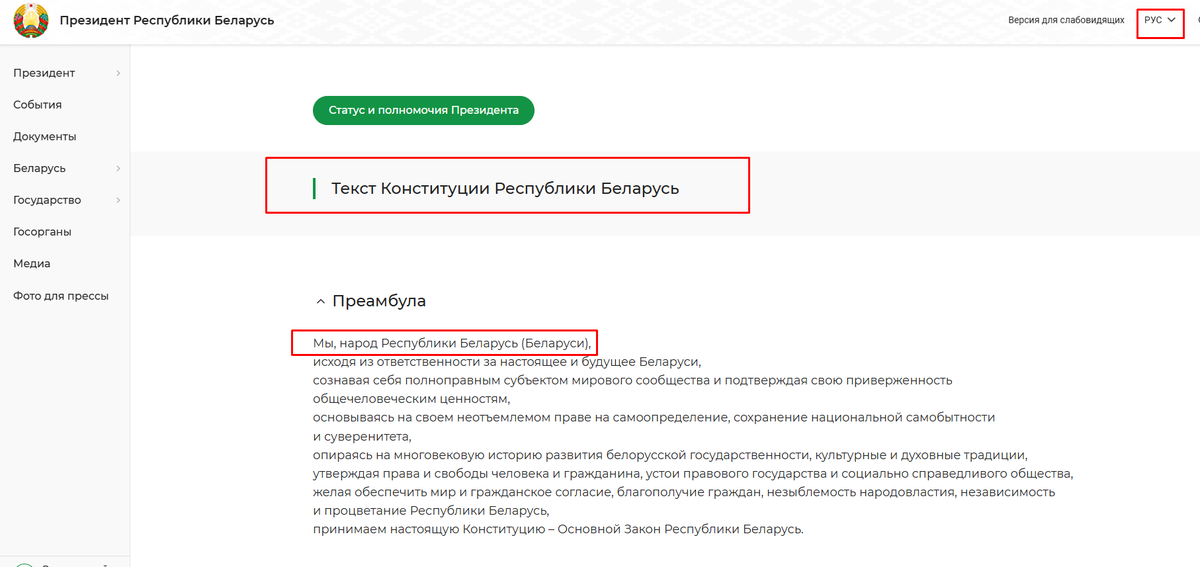1200x567 pixels.
Task: Open the Медиа section
Action: pyautogui.click(x=32, y=264)
